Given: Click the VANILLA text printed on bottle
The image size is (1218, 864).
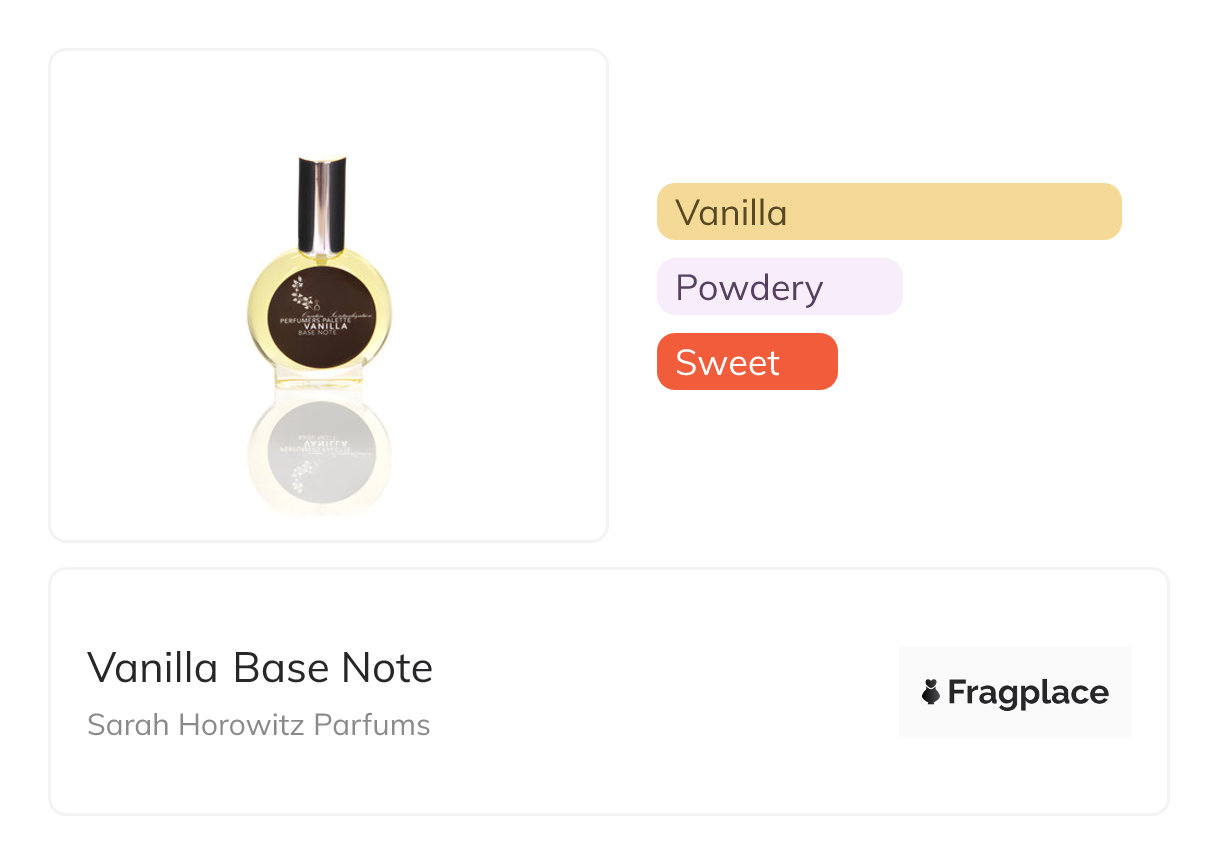Looking at the screenshot, I should point(324,325).
